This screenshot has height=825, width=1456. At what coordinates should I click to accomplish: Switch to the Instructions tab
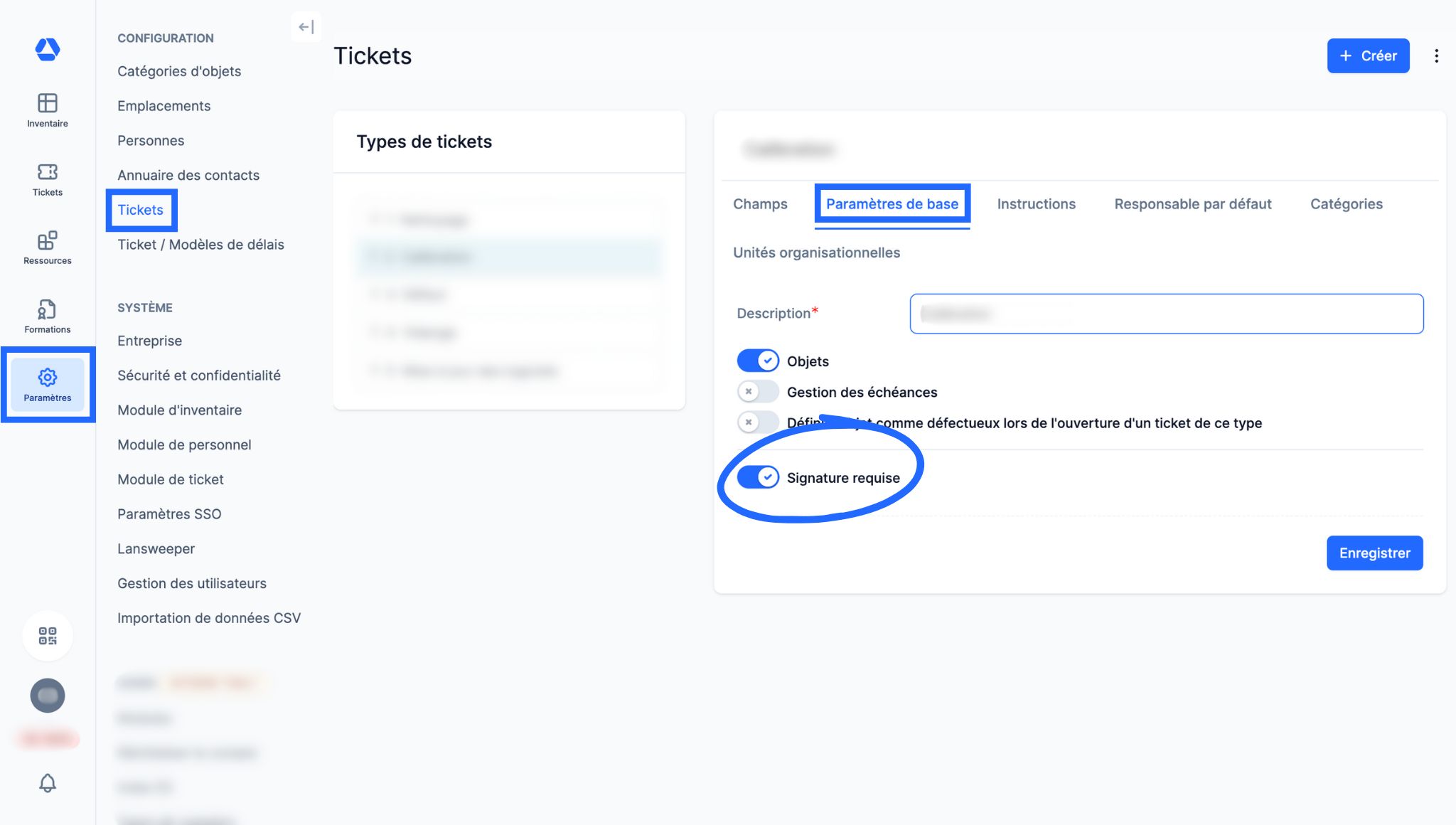coord(1036,204)
